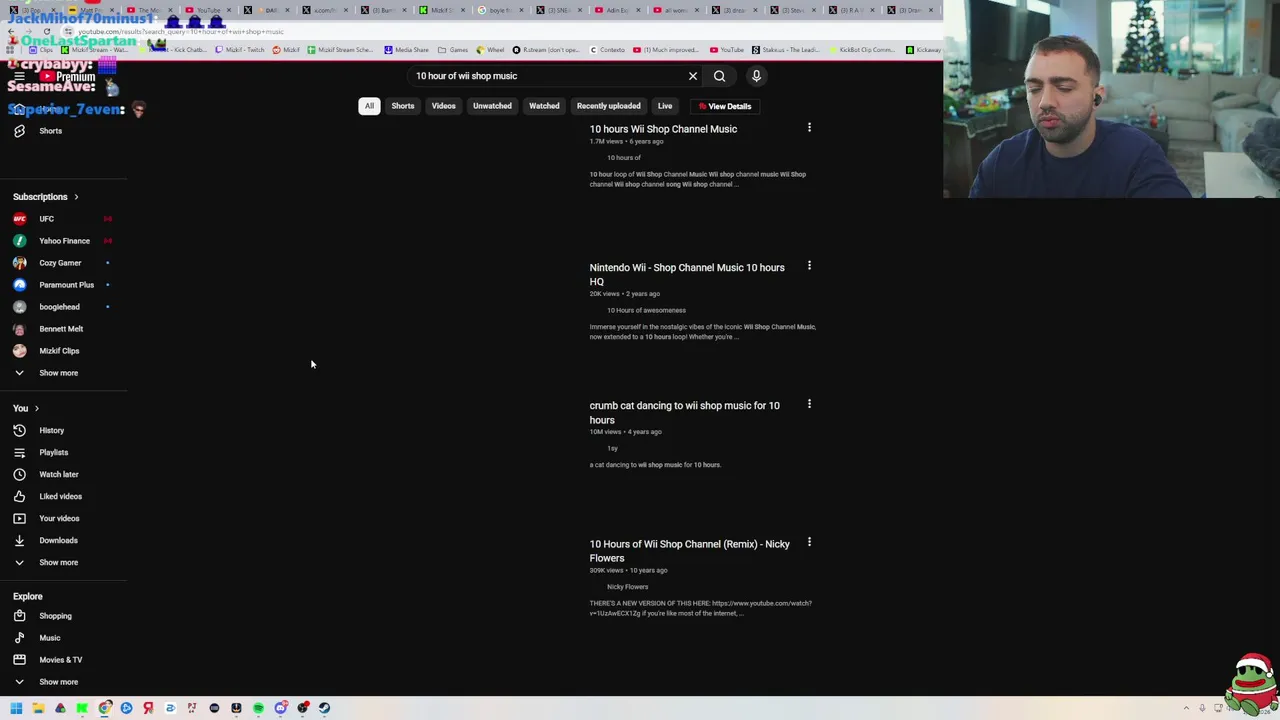Open Paramount Plus subscription
The width and height of the screenshot is (1280, 720).
point(64,285)
